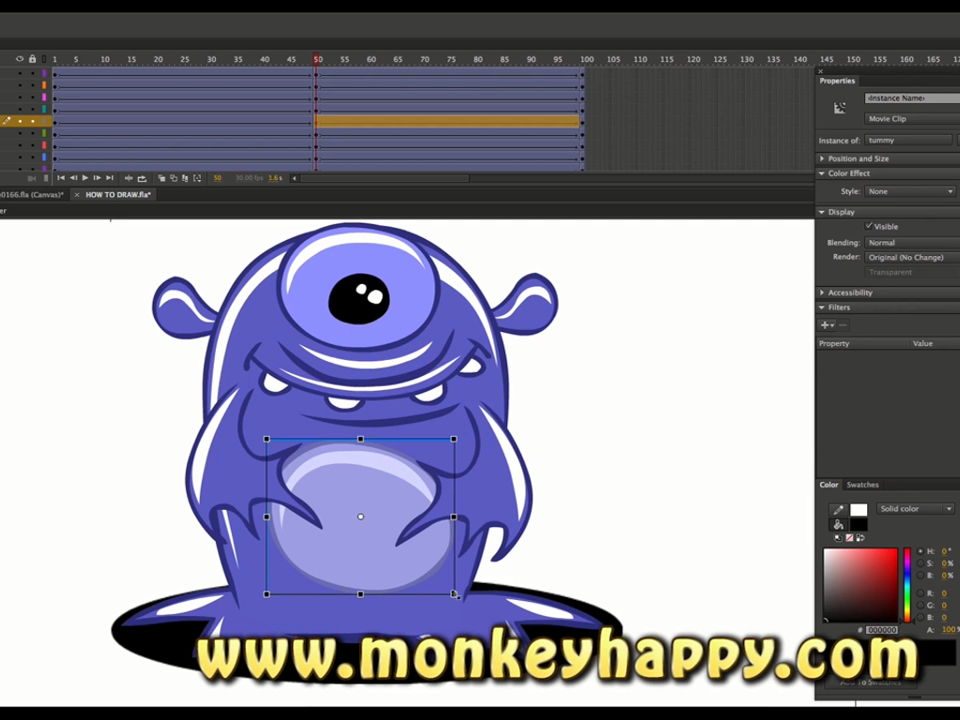Select the HSB brightness B radio button
The image size is (960, 720).
point(920,576)
